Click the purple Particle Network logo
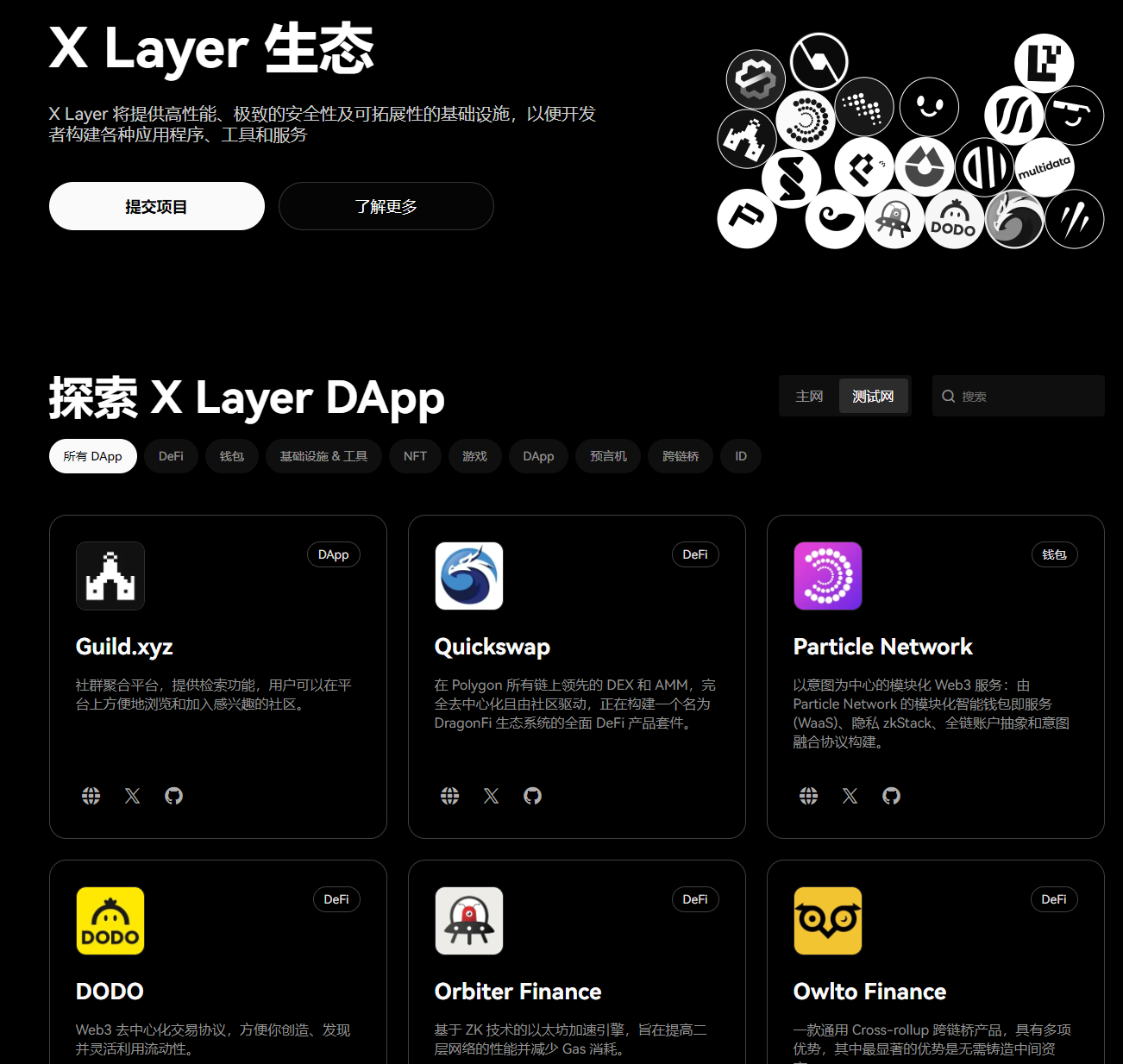Viewport: 1123px width, 1064px height. [x=828, y=576]
